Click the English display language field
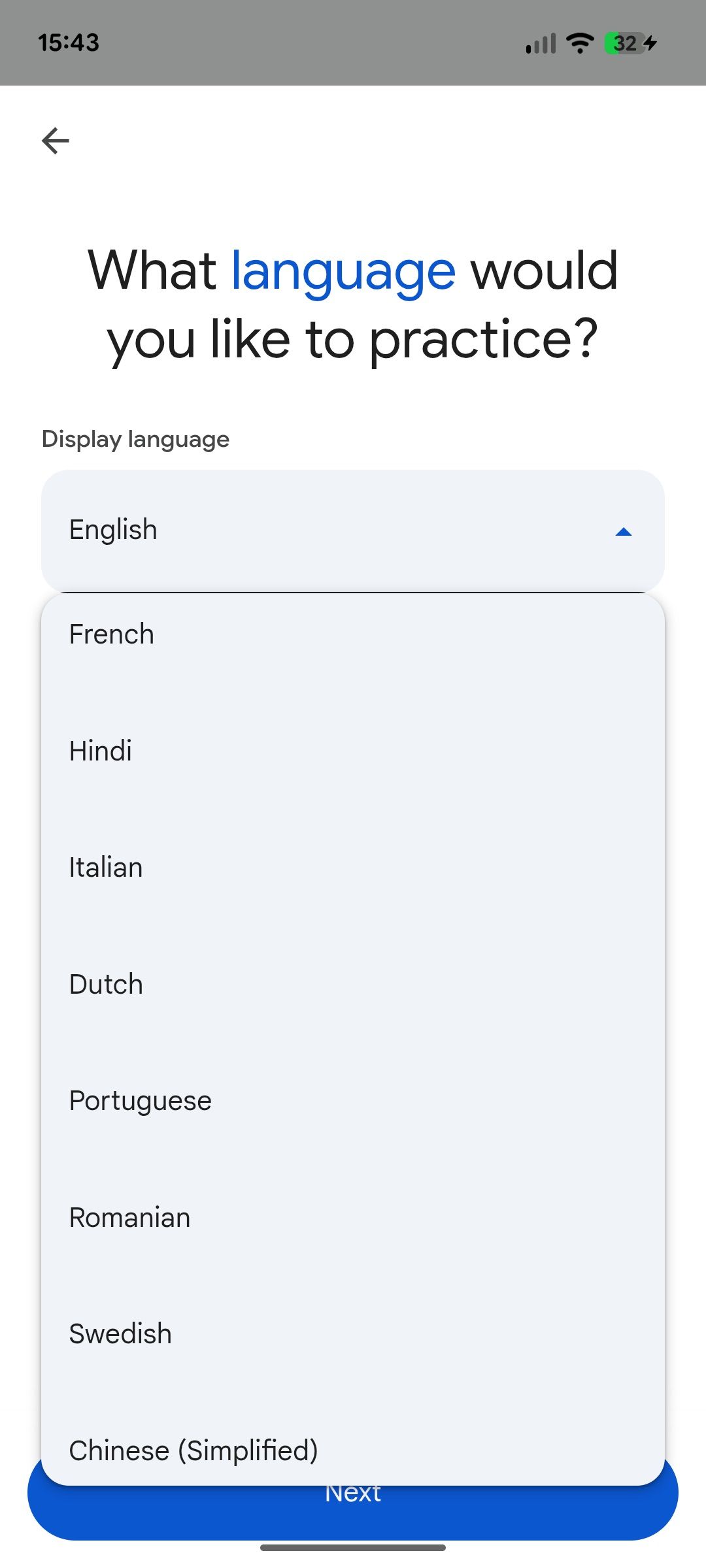The image size is (706, 1568). click(x=327, y=531)
